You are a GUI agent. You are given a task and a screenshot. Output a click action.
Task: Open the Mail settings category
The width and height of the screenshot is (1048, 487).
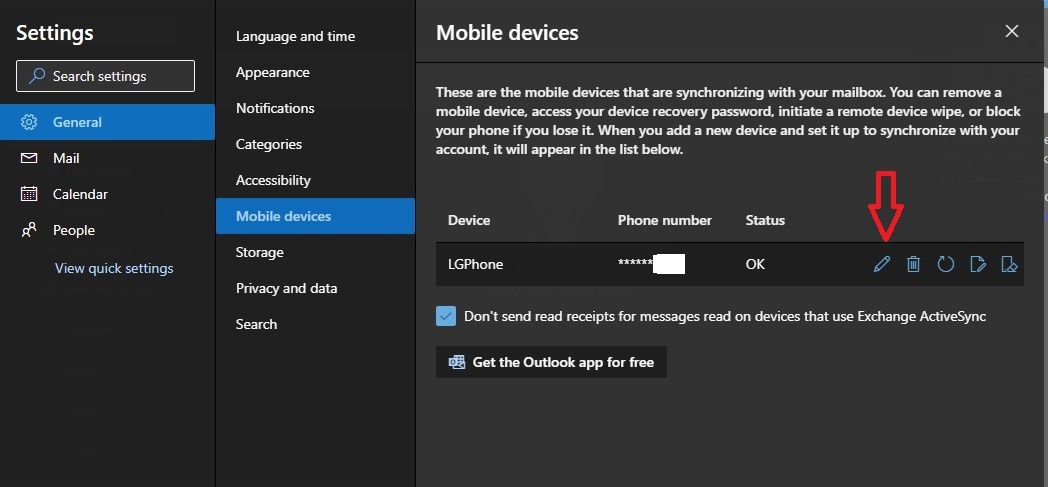tap(108, 158)
